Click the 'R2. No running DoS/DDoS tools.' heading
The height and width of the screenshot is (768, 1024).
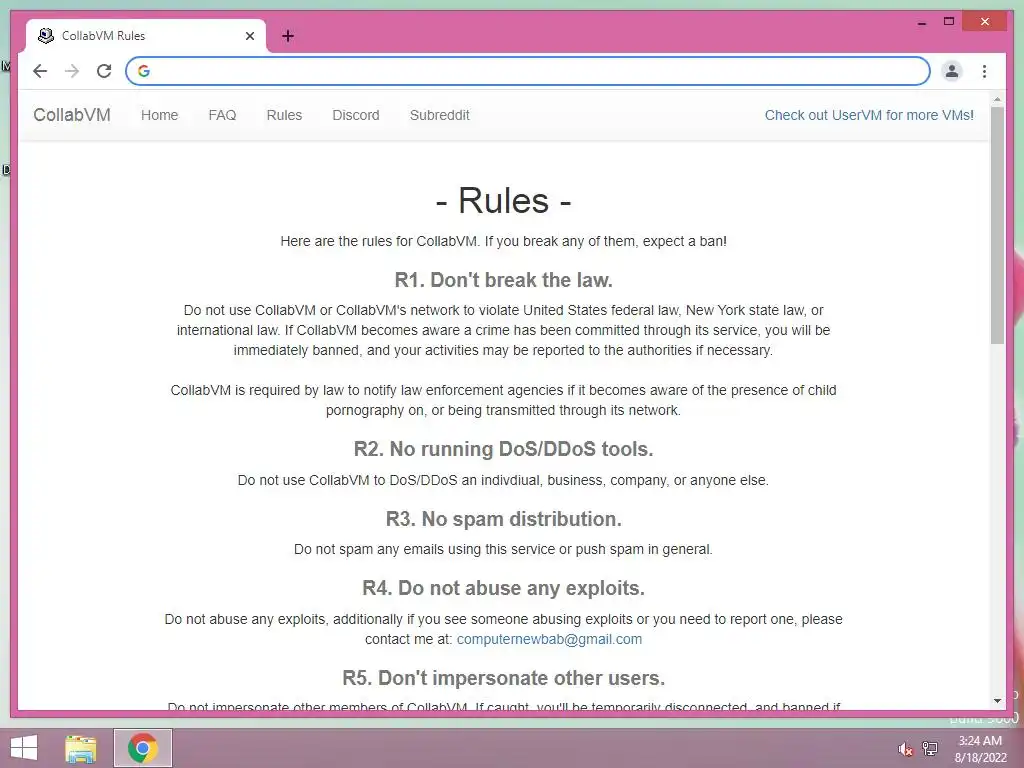(504, 449)
